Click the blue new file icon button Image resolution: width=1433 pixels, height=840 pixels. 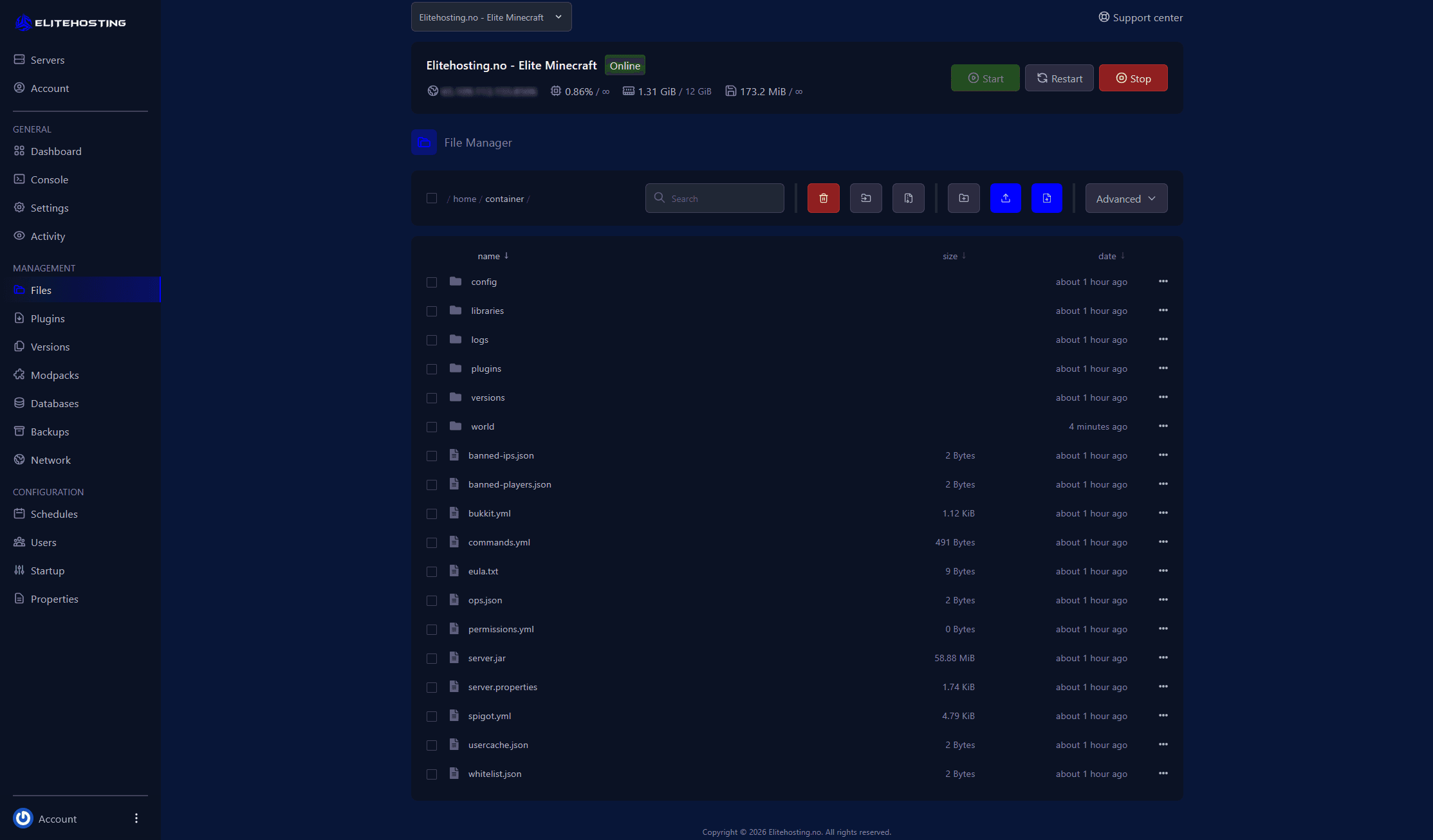[1047, 198]
